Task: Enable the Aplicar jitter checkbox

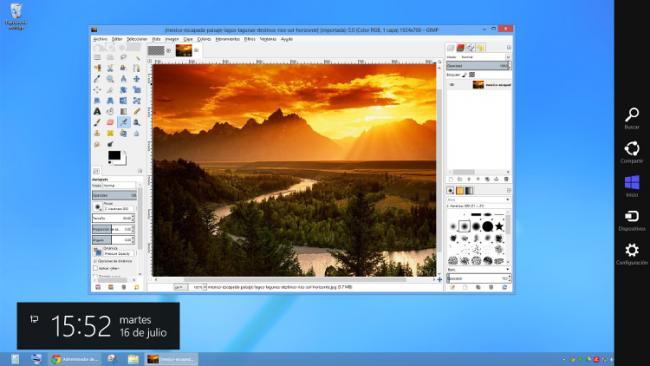Action: coord(96,269)
